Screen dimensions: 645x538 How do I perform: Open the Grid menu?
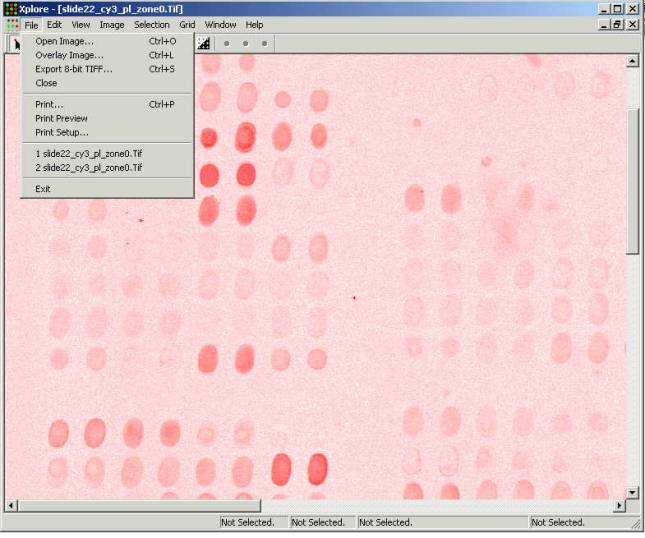click(x=187, y=25)
